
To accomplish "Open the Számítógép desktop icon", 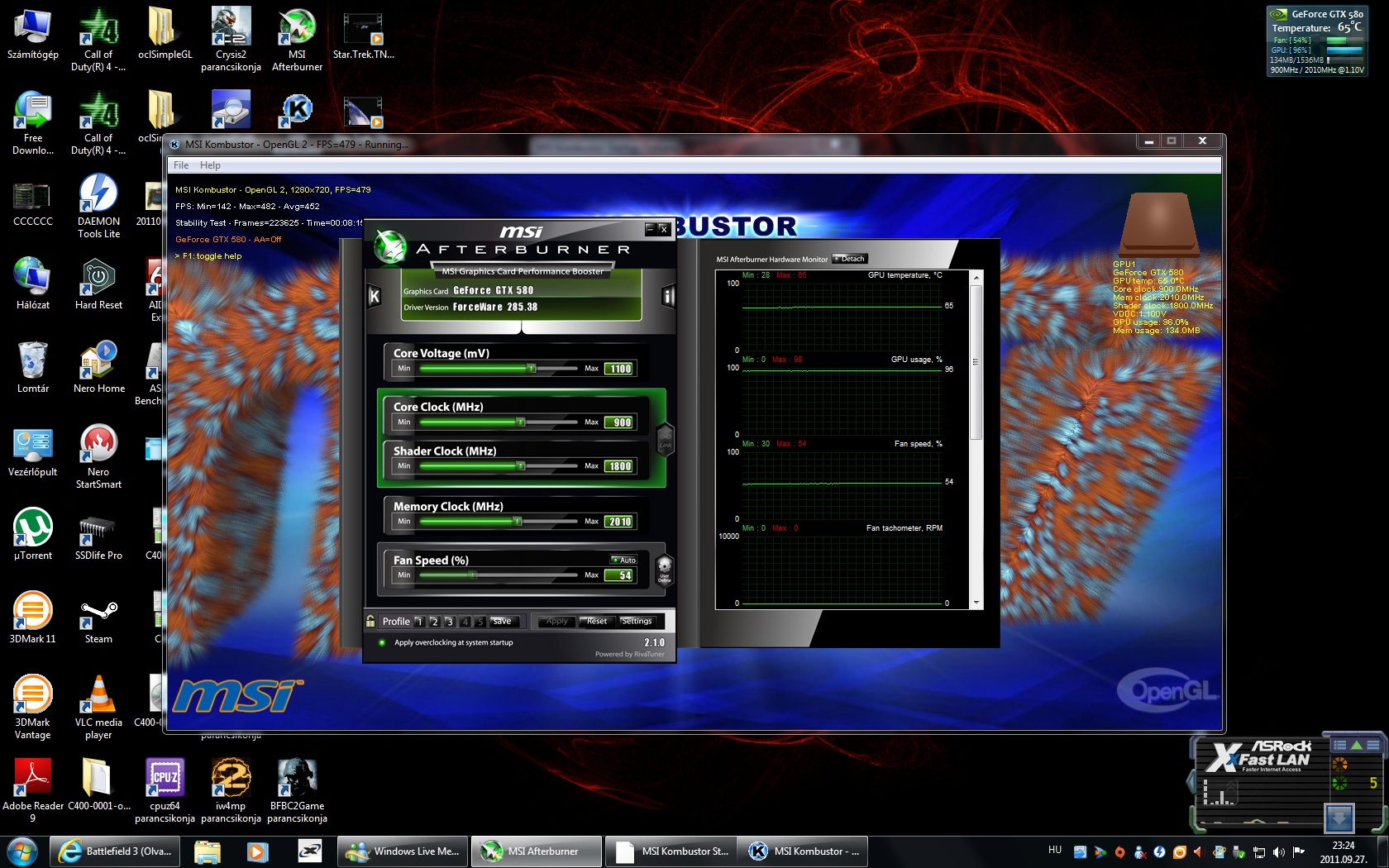I will tap(33, 35).
